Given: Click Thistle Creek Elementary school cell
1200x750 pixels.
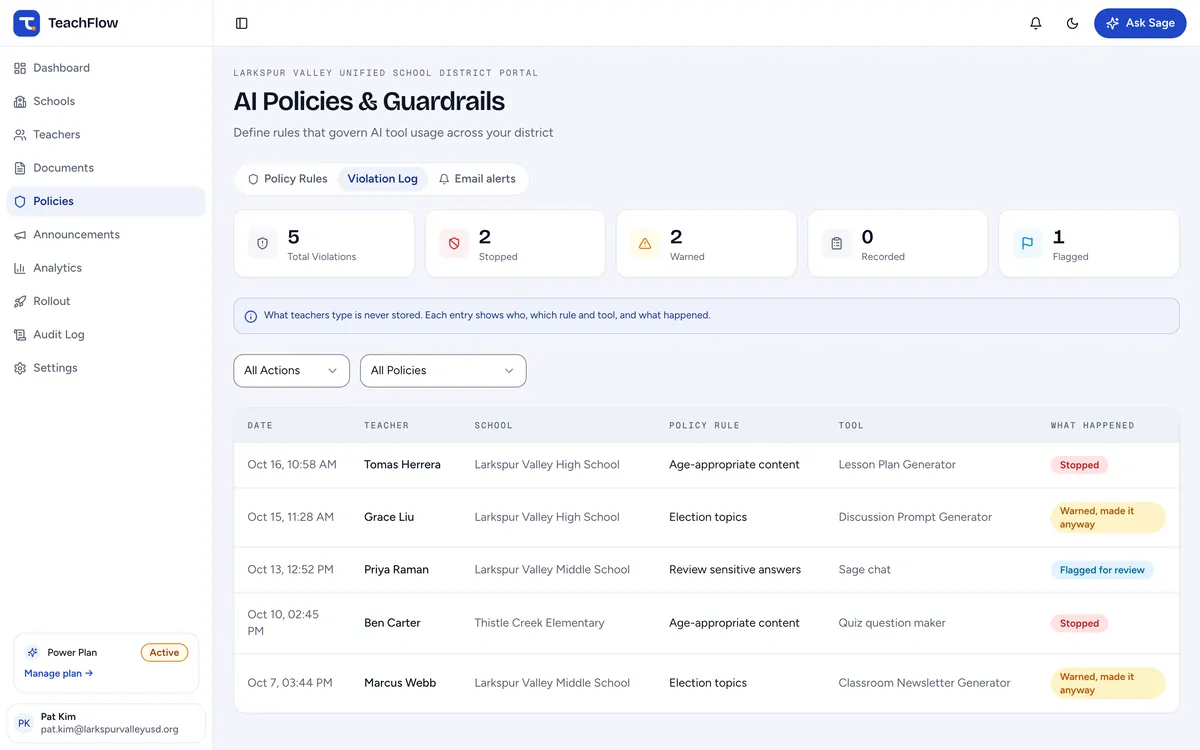Looking at the screenshot, I should pyautogui.click(x=539, y=623).
